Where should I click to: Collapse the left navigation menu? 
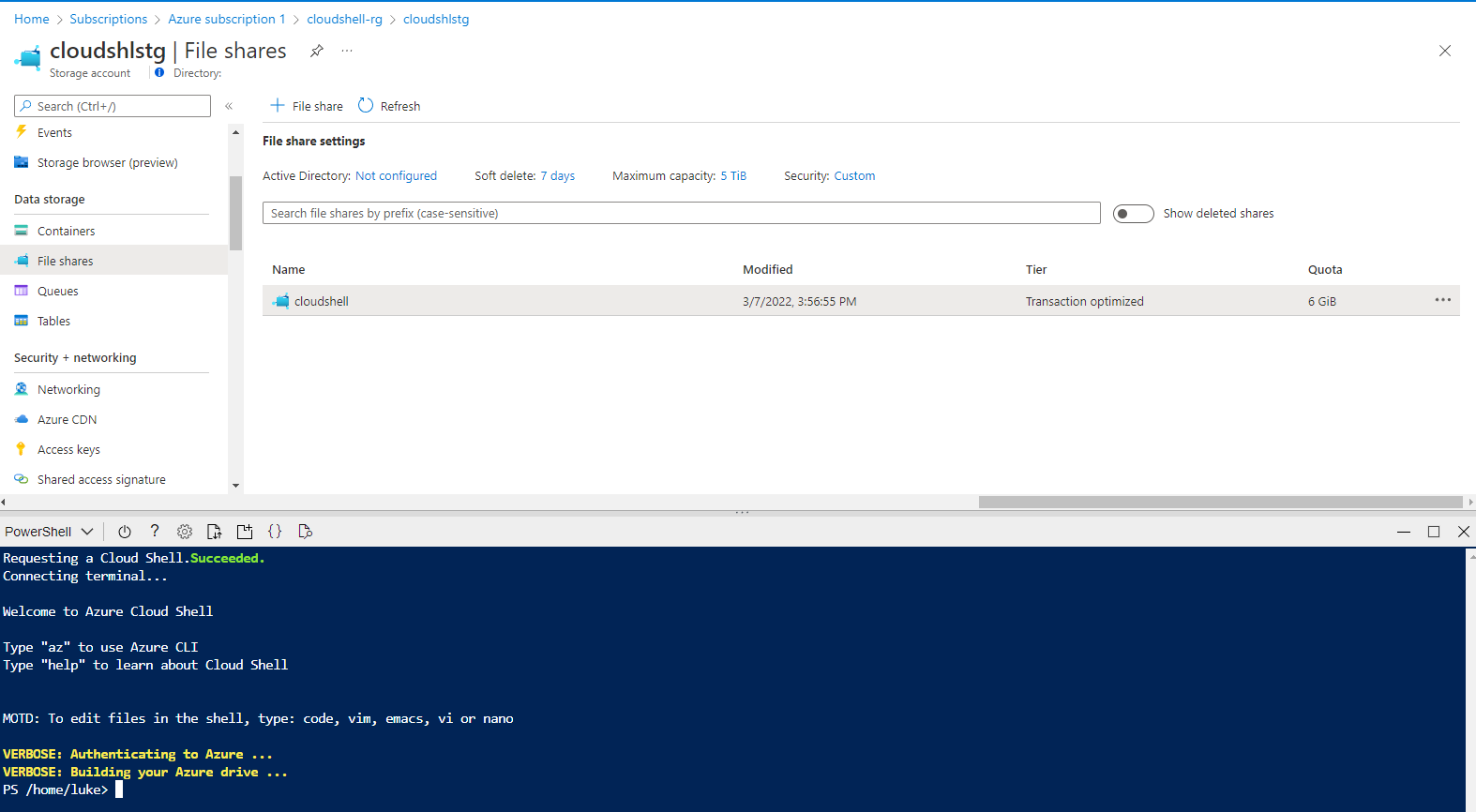pos(229,106)
